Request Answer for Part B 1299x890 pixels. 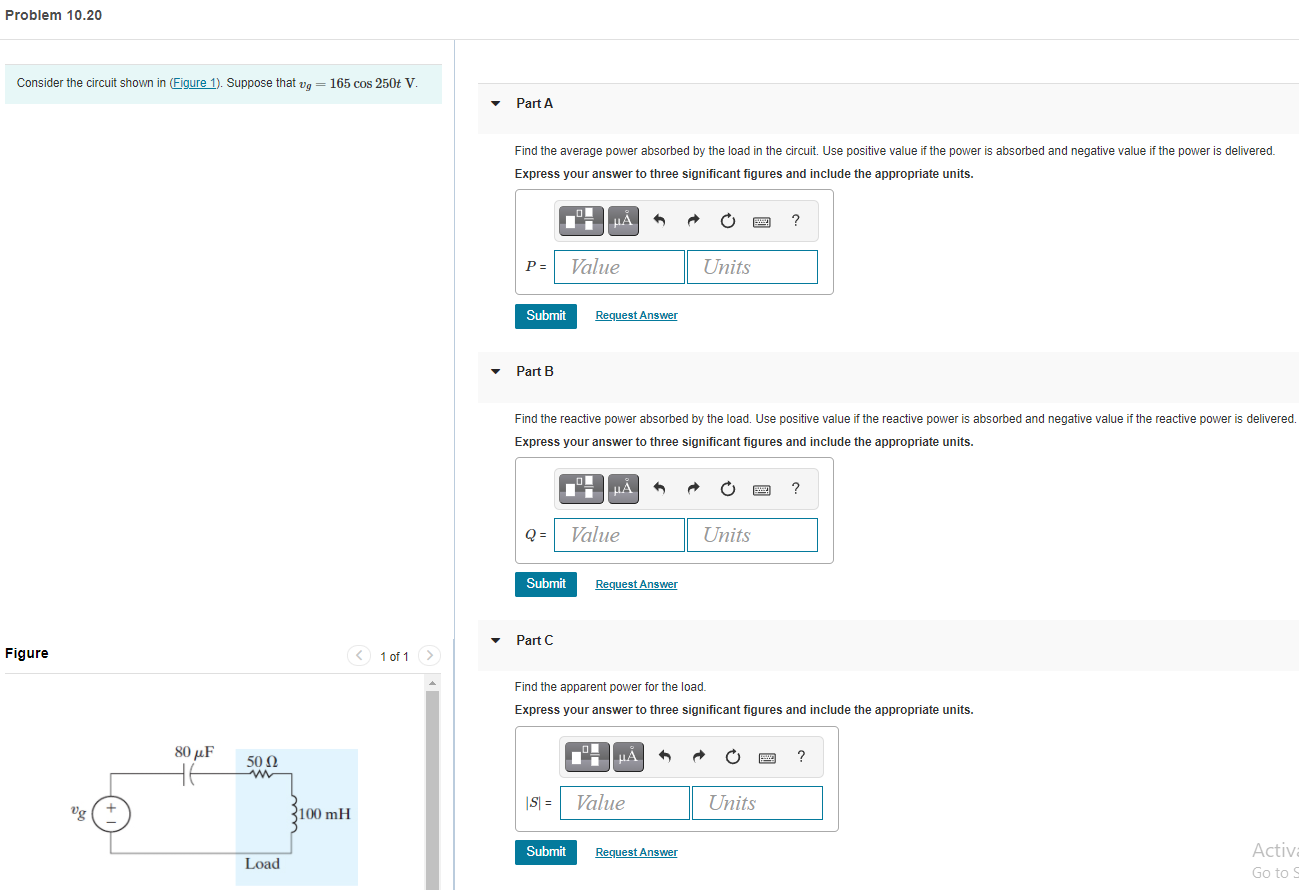point(636,585)
